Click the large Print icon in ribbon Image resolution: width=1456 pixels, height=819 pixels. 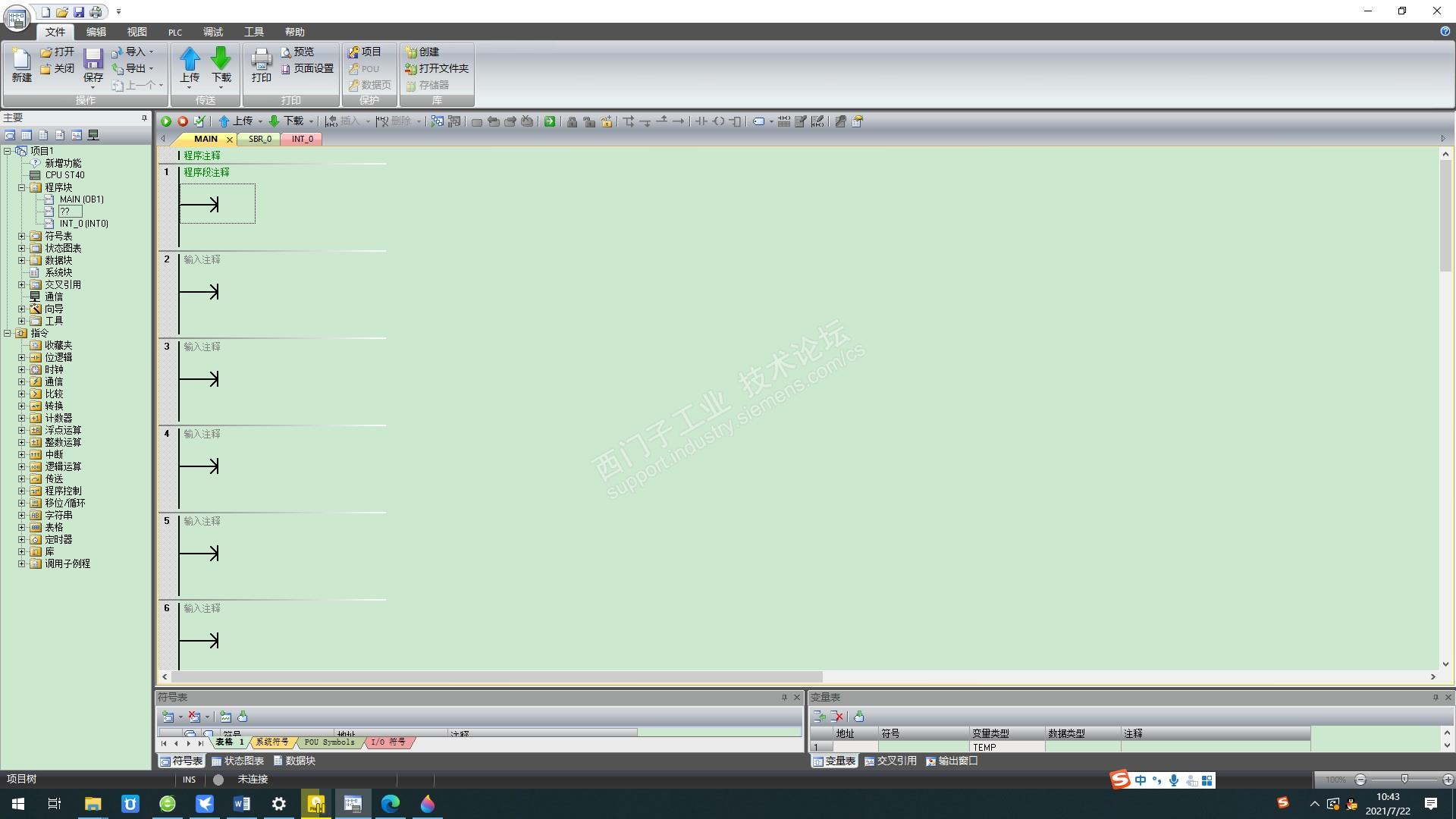[261, 61]
